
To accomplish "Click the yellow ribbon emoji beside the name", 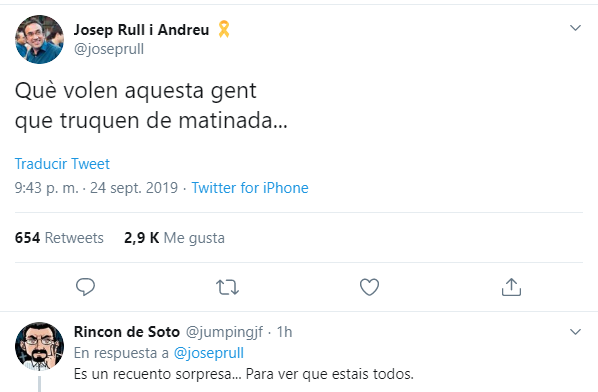I will (224, 29).
